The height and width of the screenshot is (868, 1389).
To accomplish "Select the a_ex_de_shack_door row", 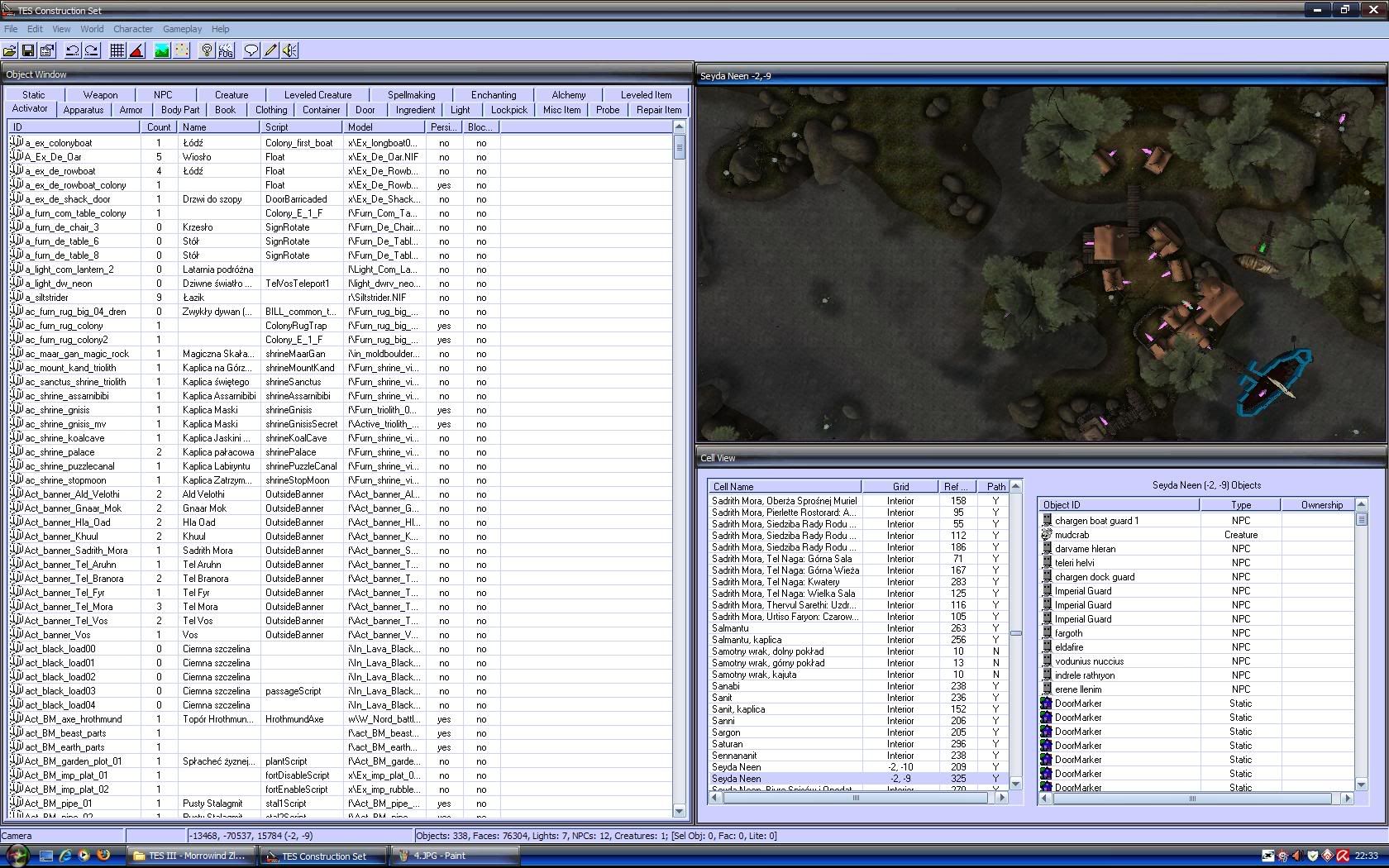I will point(341,199).
